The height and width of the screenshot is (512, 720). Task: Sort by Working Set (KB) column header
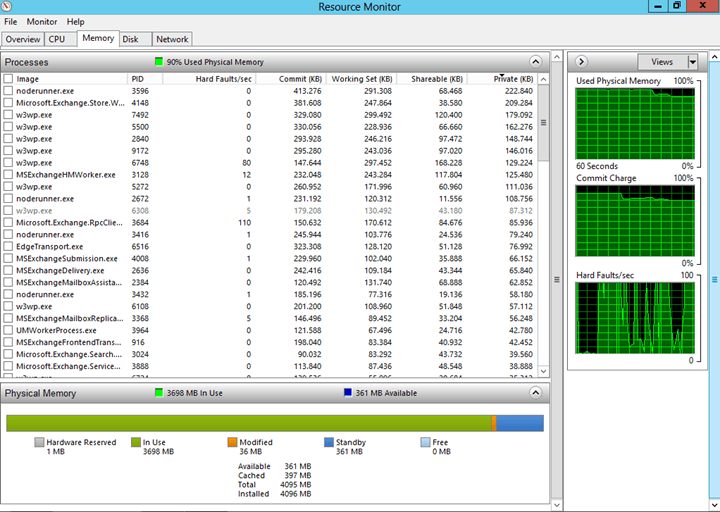(x=361, y=79)
